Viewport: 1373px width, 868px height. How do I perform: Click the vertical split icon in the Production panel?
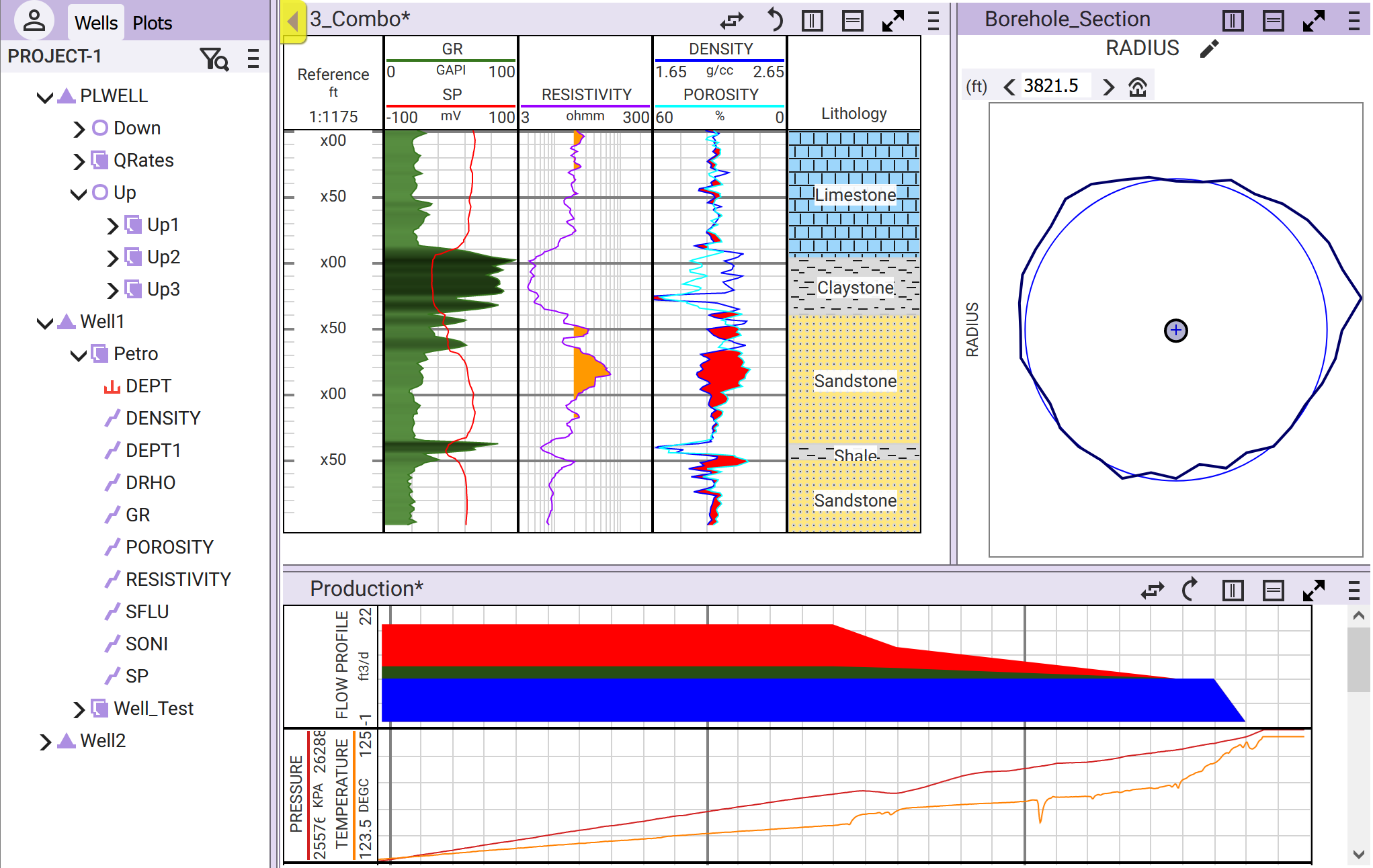1233,591
